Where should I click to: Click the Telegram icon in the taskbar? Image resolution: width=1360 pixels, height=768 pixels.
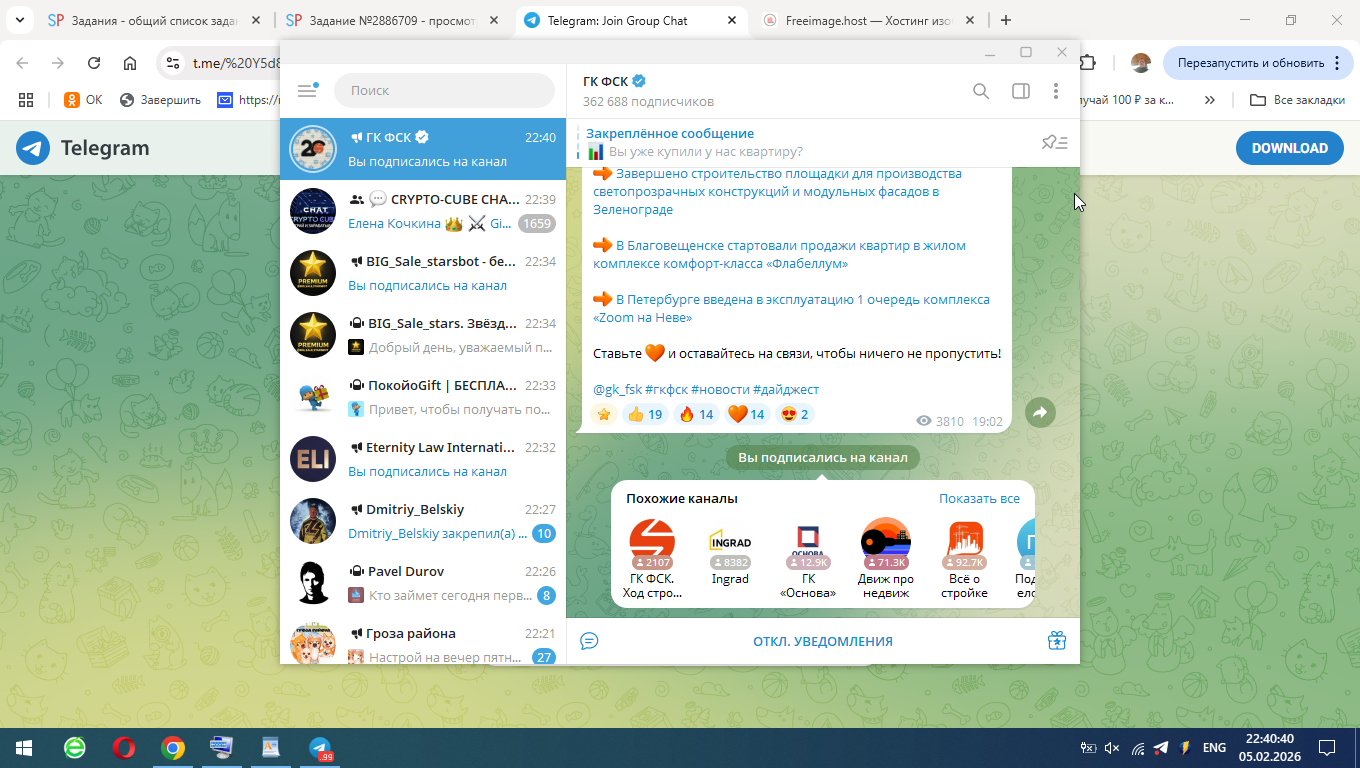pyautogui.click(x=320, y=748)
